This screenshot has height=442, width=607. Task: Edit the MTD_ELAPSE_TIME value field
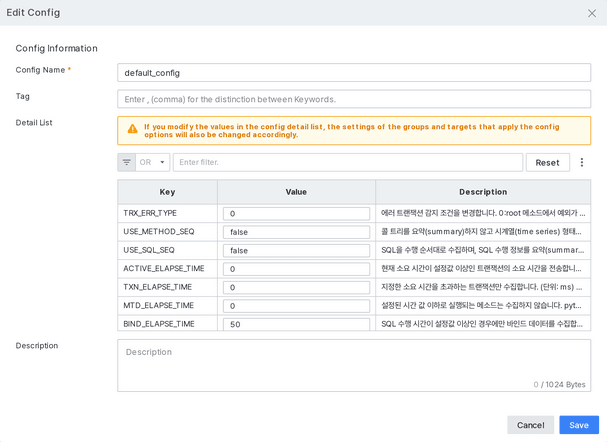tap(296, 306)
